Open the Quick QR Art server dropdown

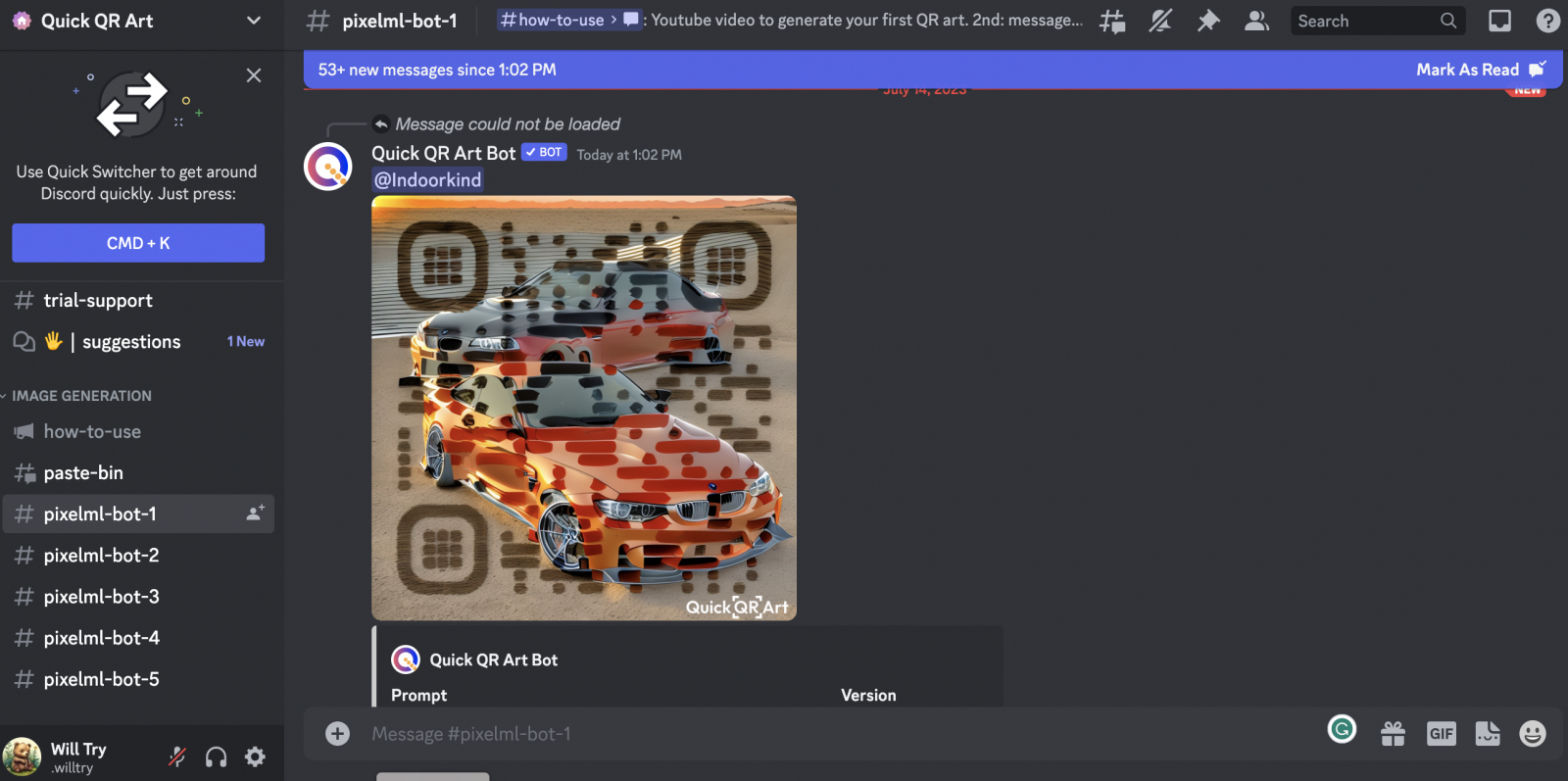point(254,21)
